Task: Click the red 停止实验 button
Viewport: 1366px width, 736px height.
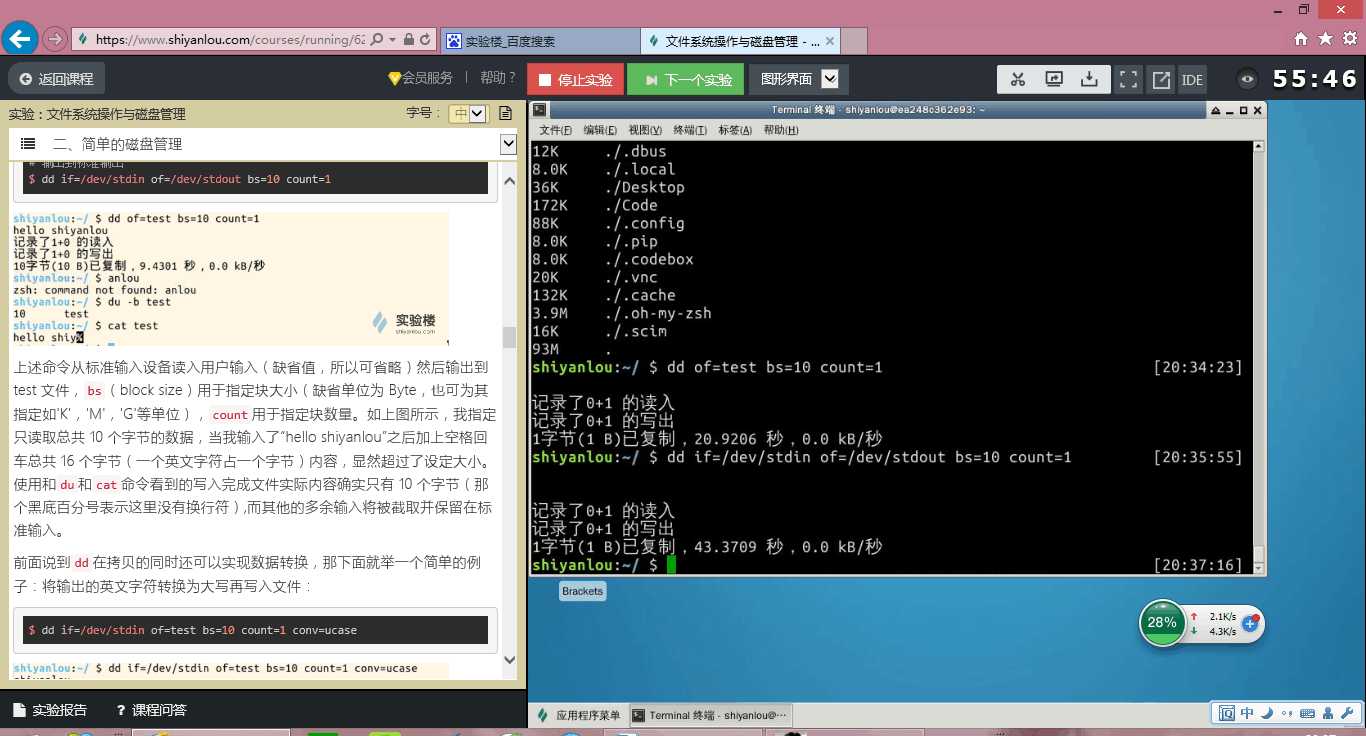Action: tap(575, 80)
